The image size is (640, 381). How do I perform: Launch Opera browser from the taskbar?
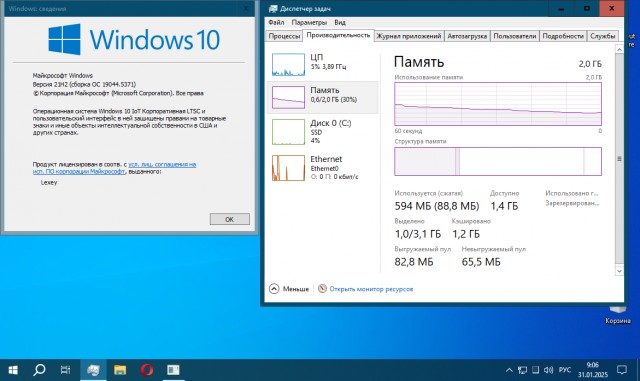click(147, 370)
